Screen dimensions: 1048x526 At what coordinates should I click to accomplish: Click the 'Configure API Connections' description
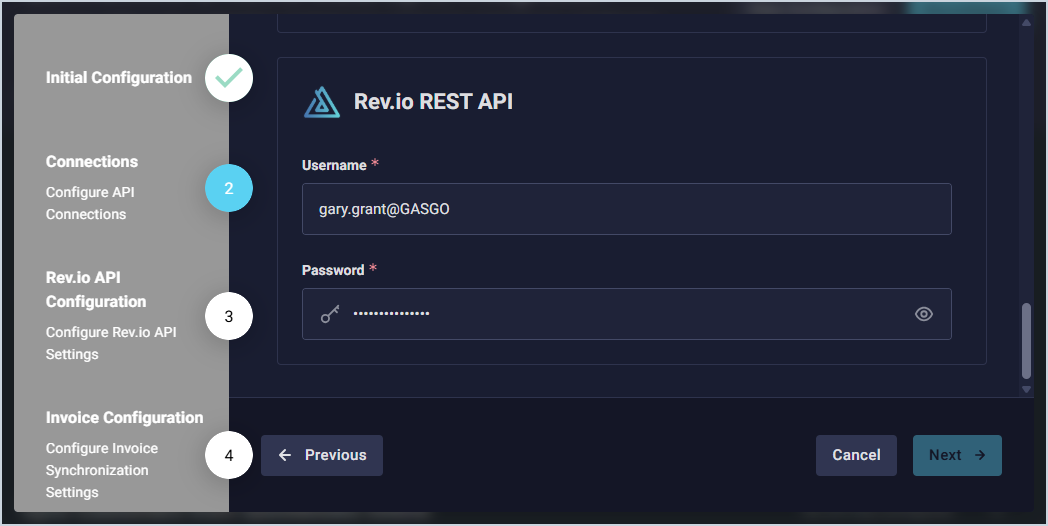[x=90, y=203]
